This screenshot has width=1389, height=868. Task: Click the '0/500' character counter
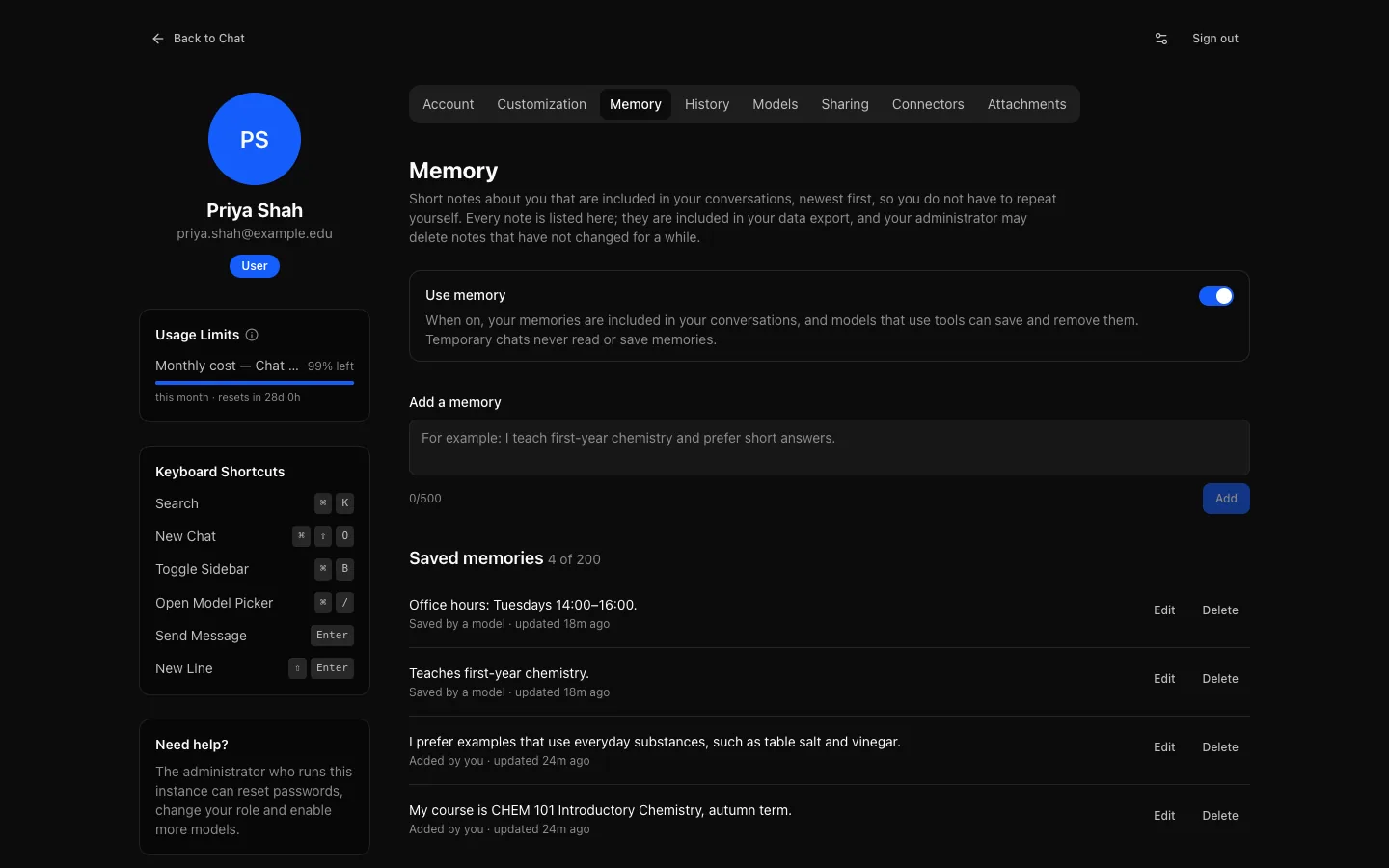tap(425, 499)
